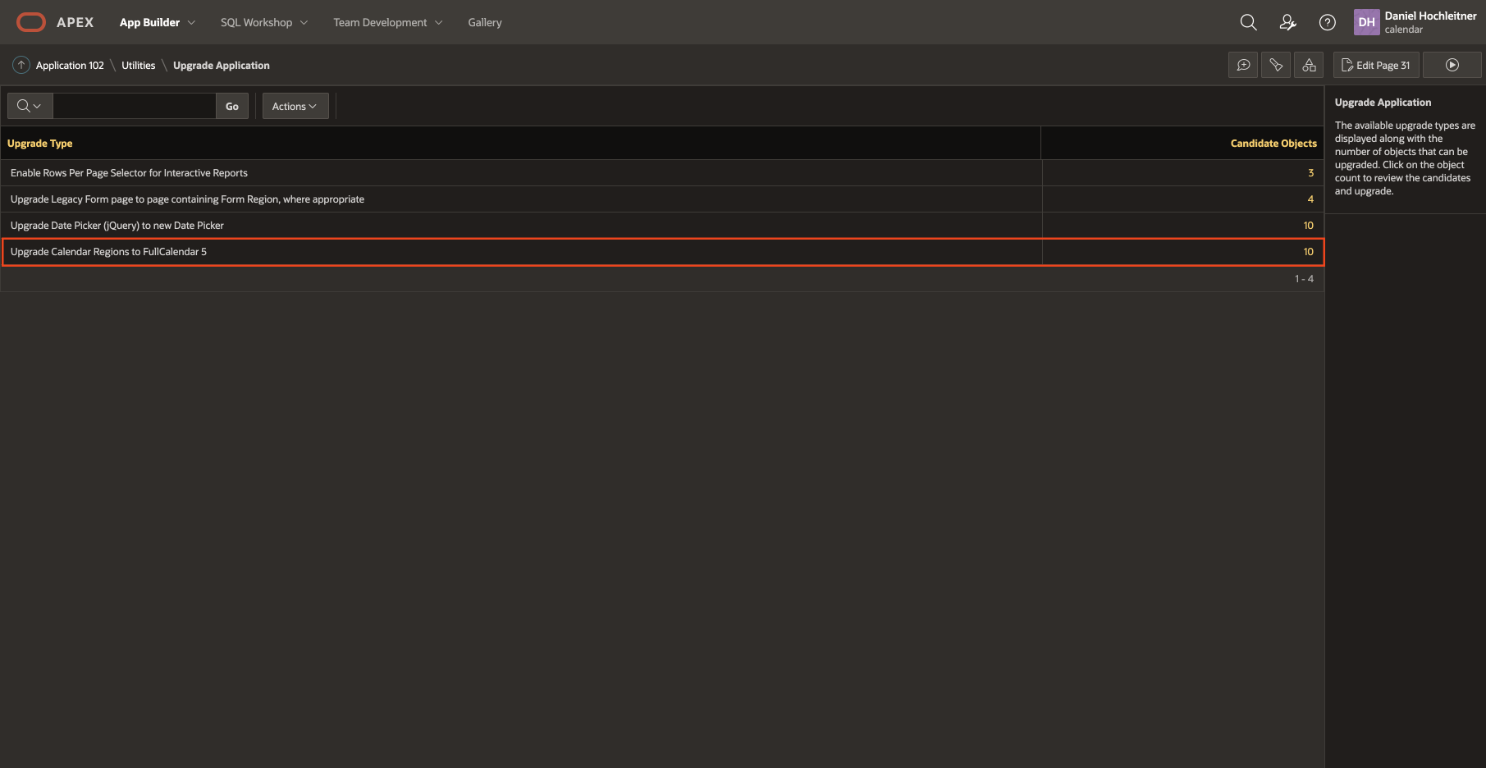
Task: Click the Edit Page 31 button
Action: (x=1376, y=65)
